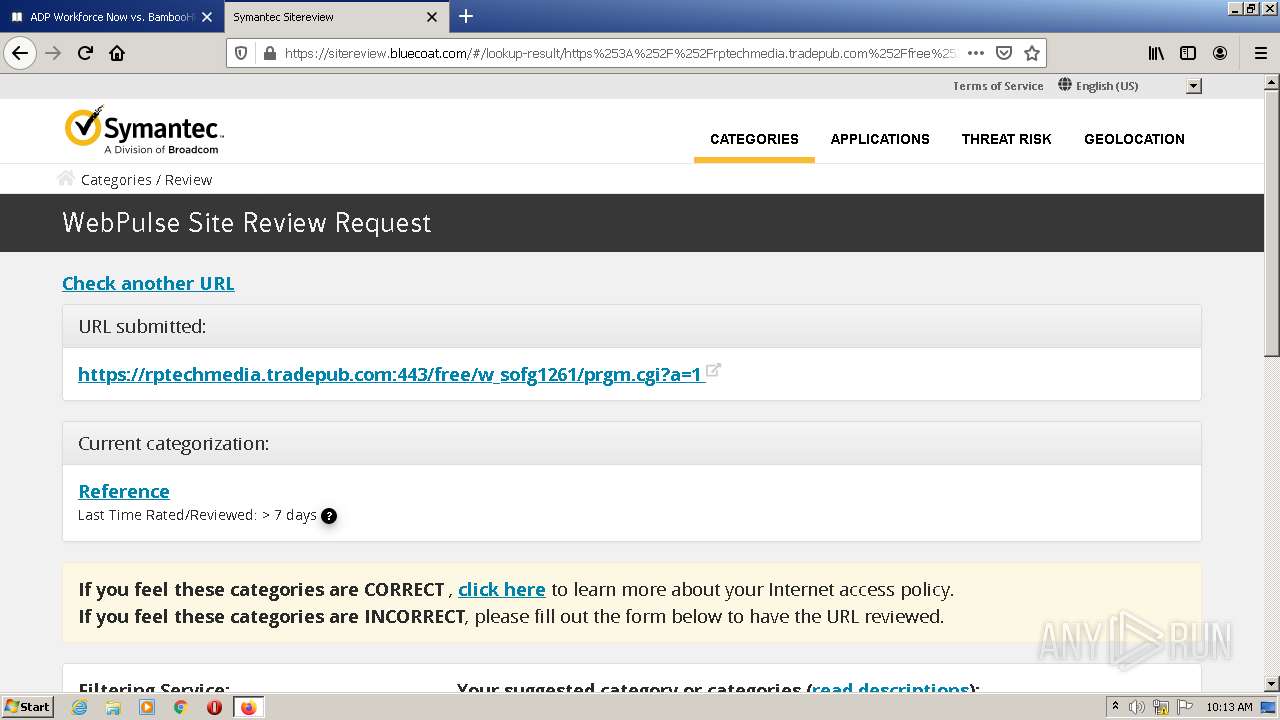Launch Chrome from taskbar

[180, 707]
